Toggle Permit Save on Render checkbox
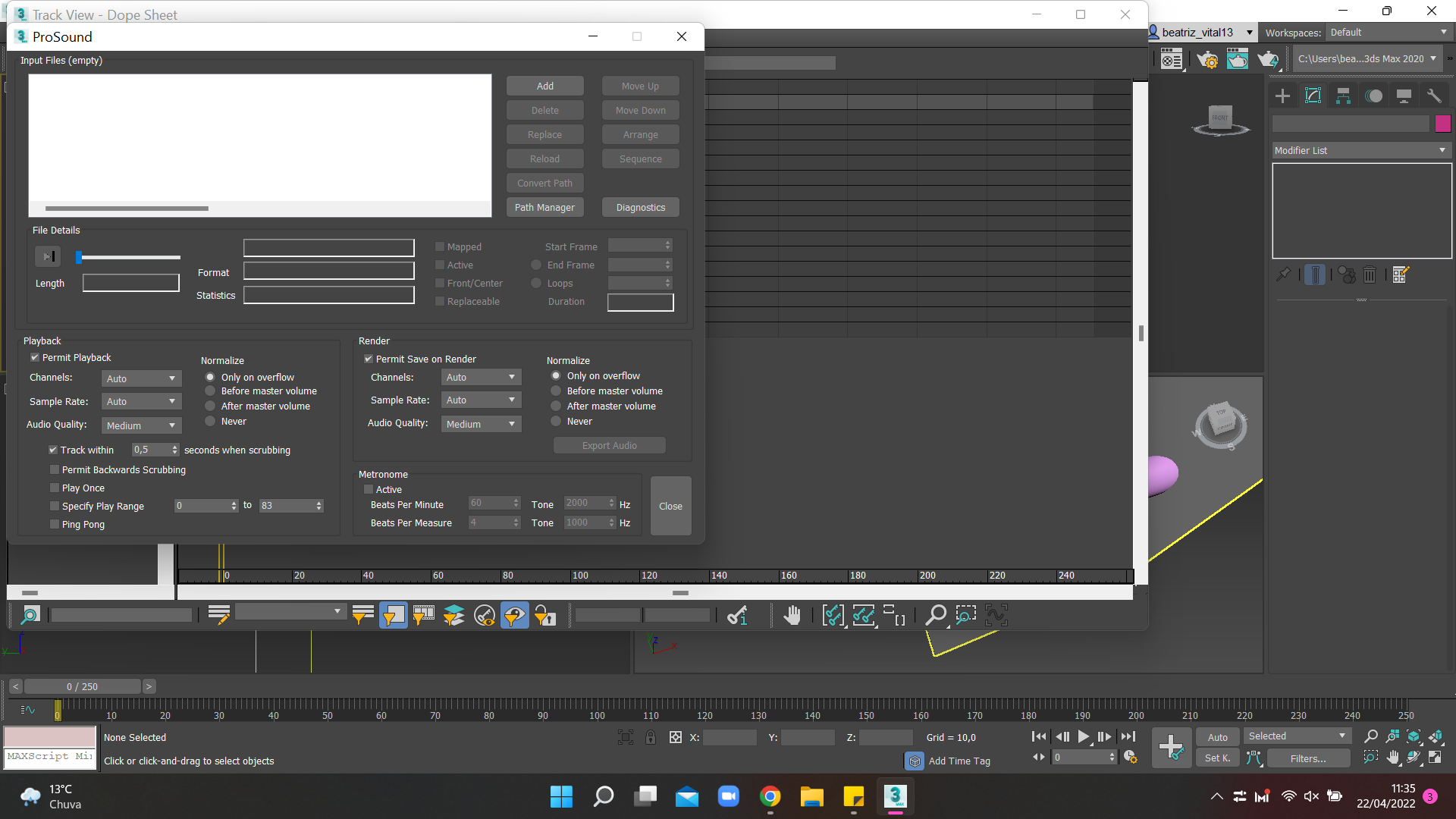The image size is (1456, 819). (x=368, y=359)
